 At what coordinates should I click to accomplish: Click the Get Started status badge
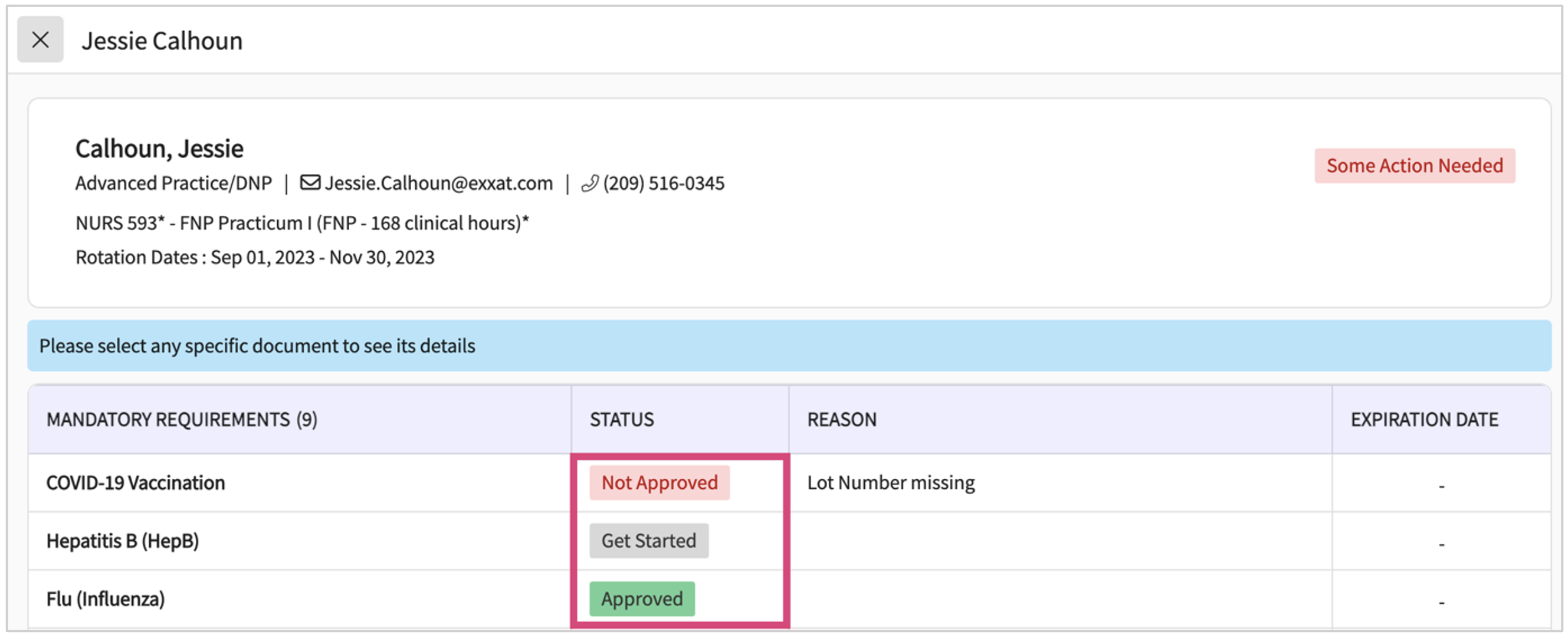648,541
